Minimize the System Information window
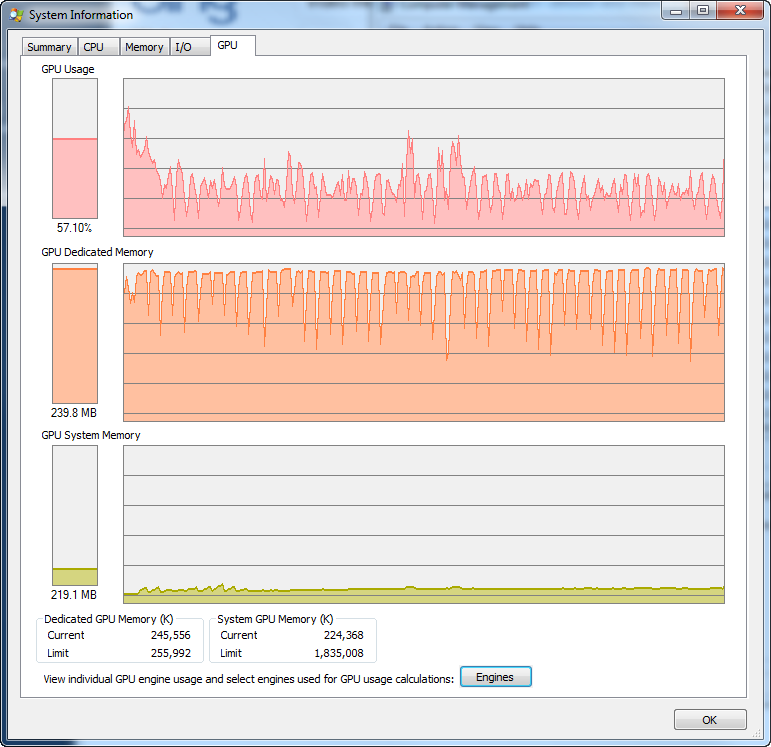 tap(676, 10)
